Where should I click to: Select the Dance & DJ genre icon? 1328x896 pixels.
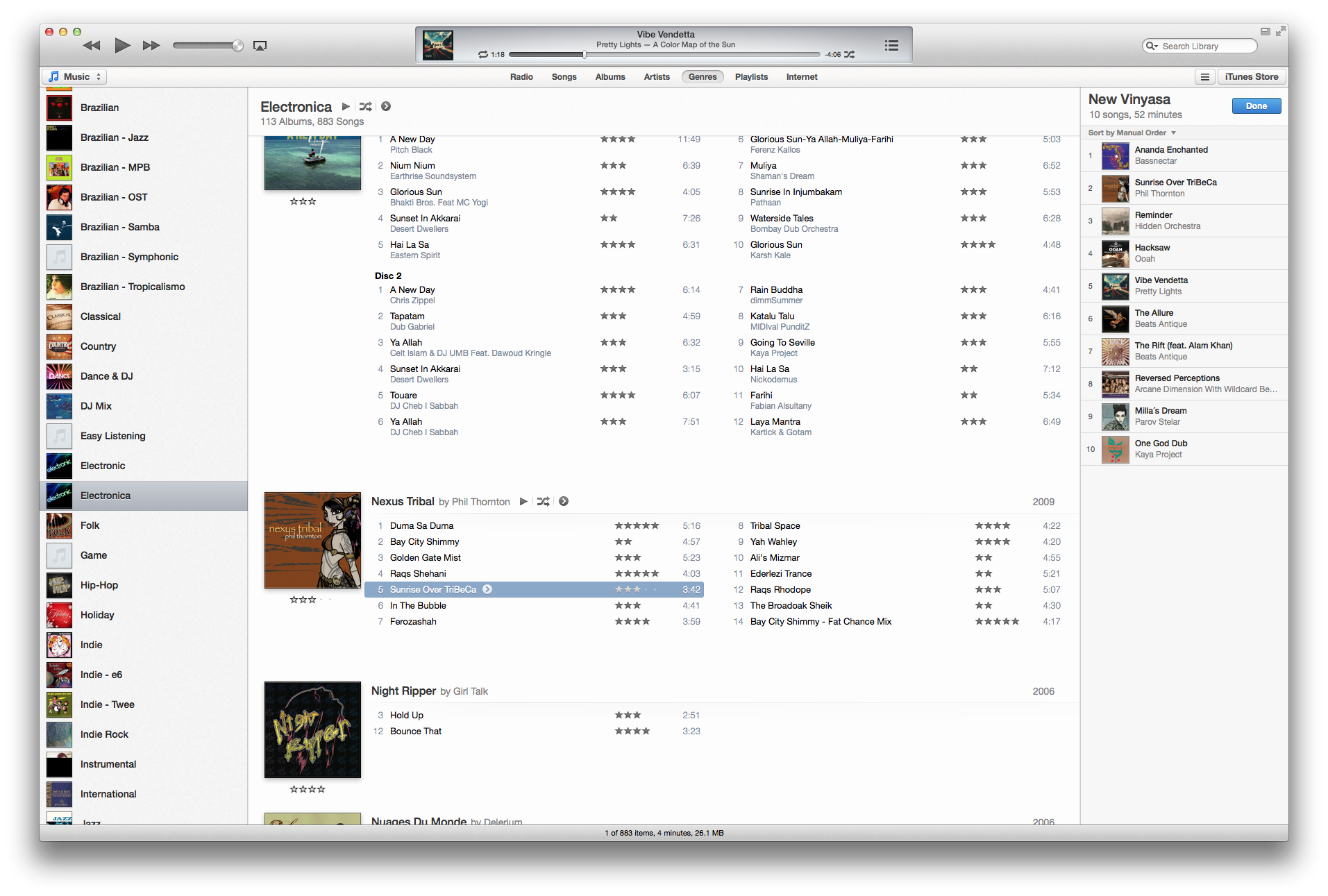(59, 376)
